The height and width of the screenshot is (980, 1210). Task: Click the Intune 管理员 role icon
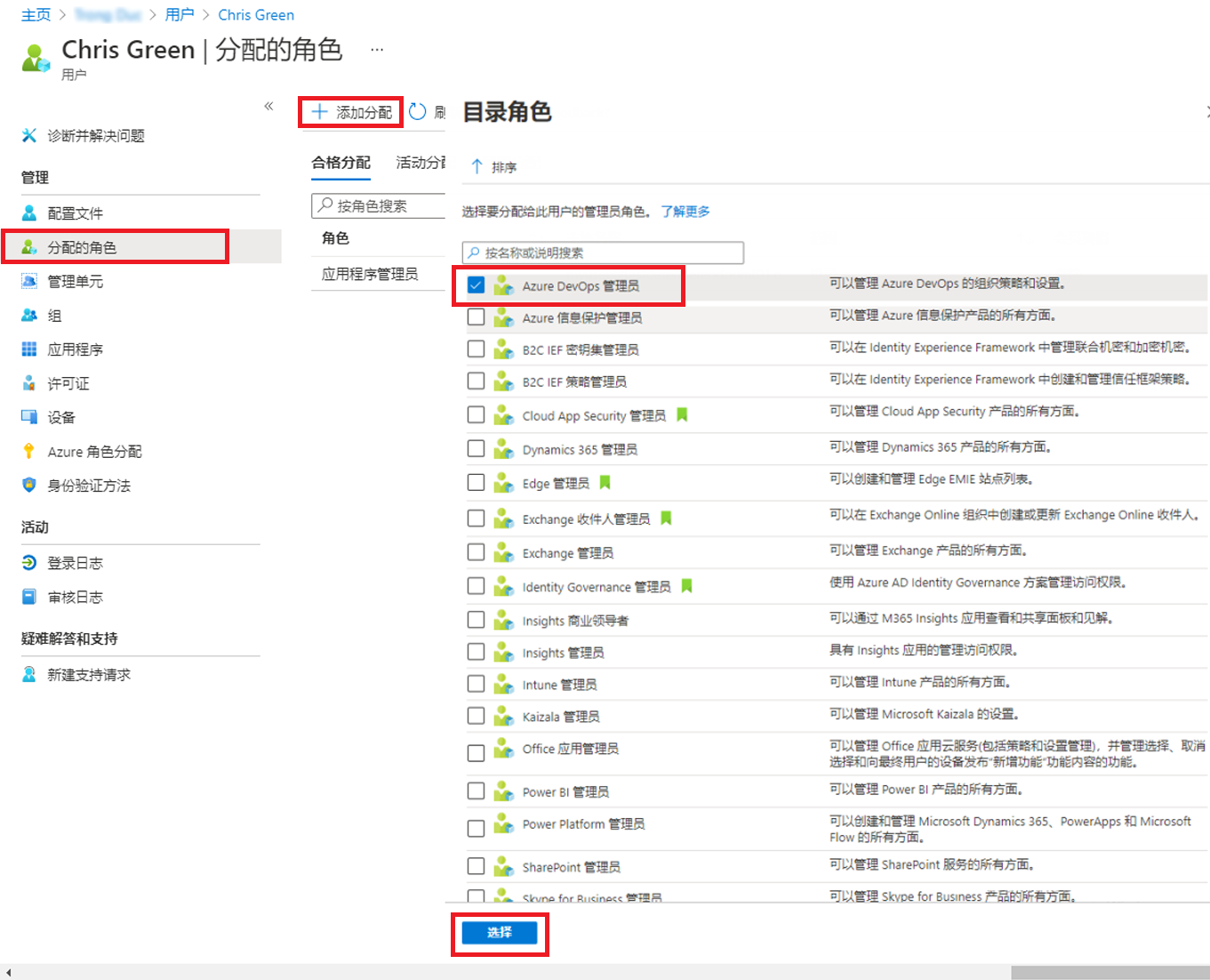504,684
